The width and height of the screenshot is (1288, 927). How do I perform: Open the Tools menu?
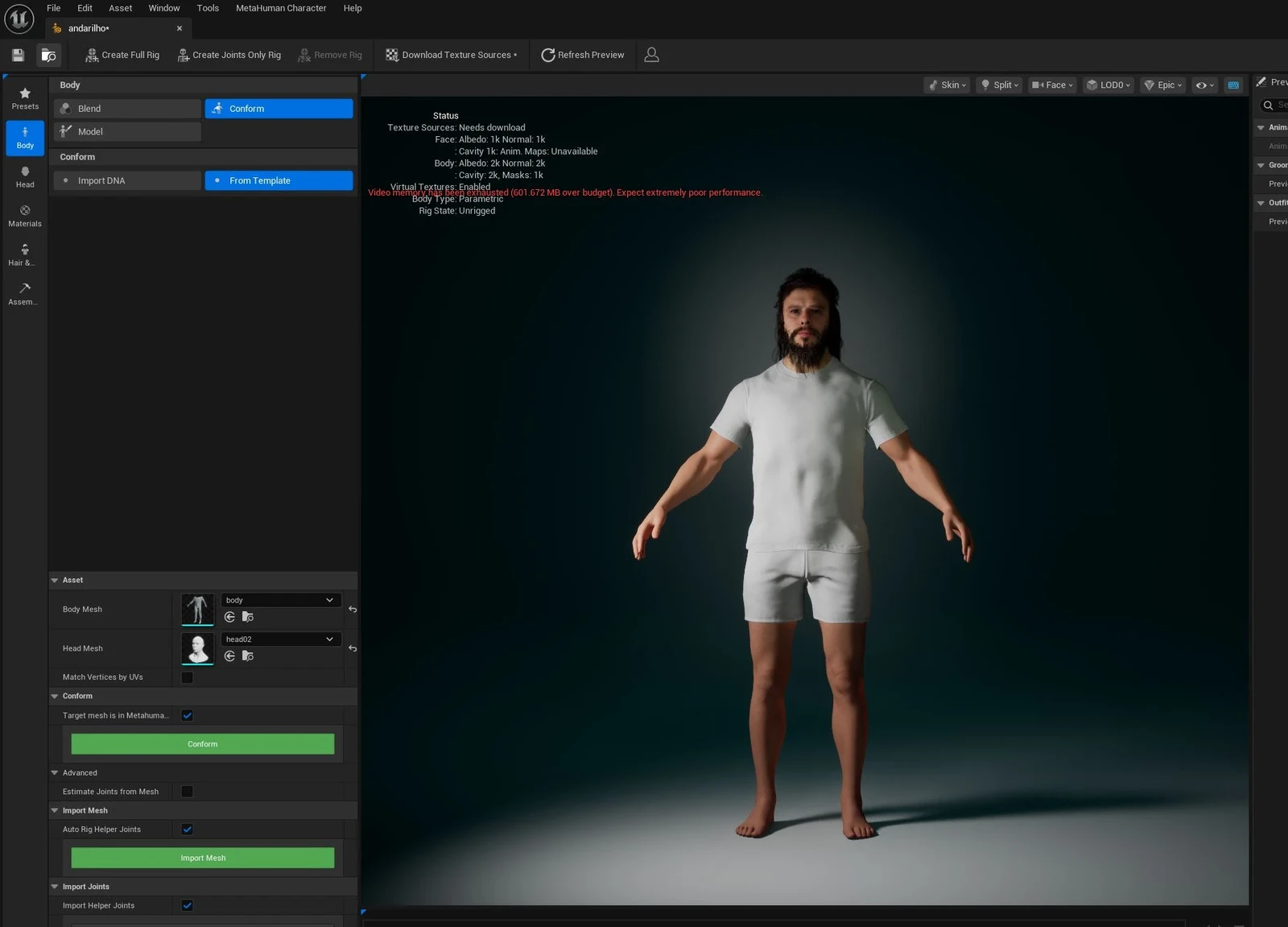click(208, 8)
